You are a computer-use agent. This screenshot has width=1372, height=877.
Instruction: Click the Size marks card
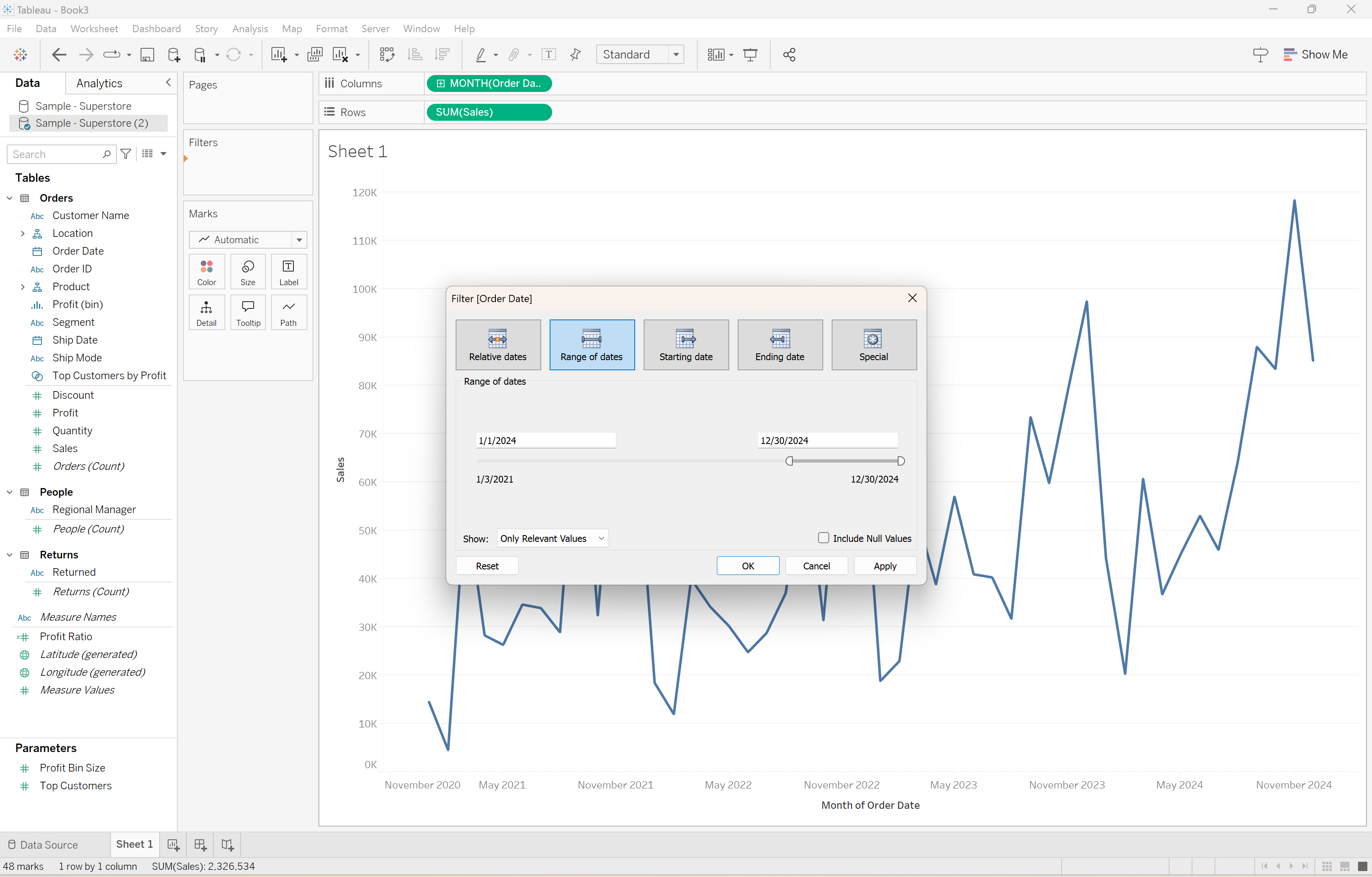pyautogui.click(x=248, y=272)
